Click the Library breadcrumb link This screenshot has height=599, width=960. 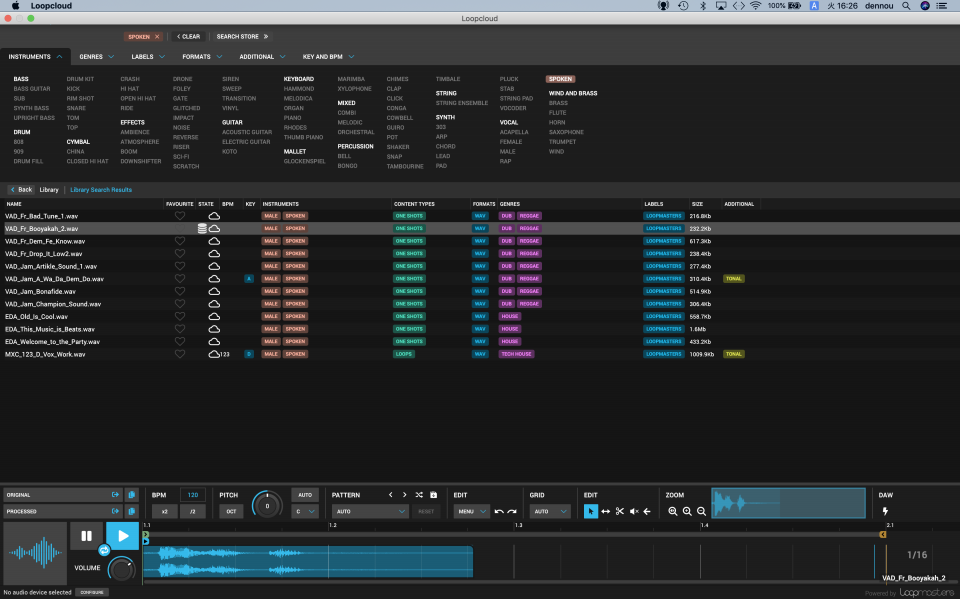point(49,190)
